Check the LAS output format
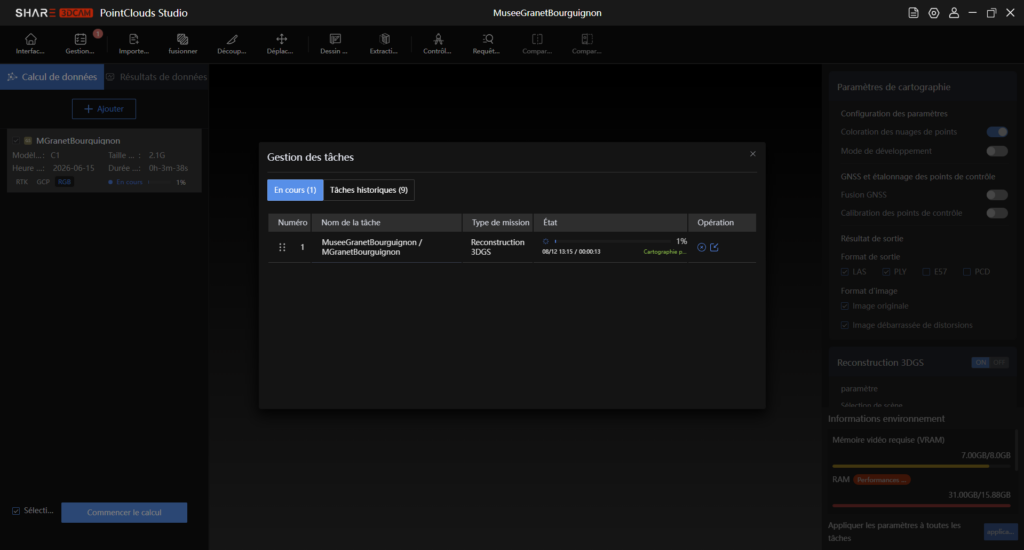Viewport: 1024px width, 550px height. coord(845,272)
